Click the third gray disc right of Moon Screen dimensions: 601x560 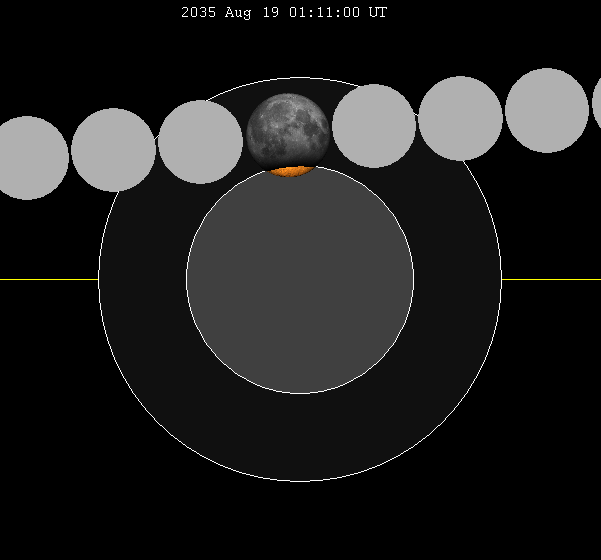pyautogui.click(x=547, y=110)
